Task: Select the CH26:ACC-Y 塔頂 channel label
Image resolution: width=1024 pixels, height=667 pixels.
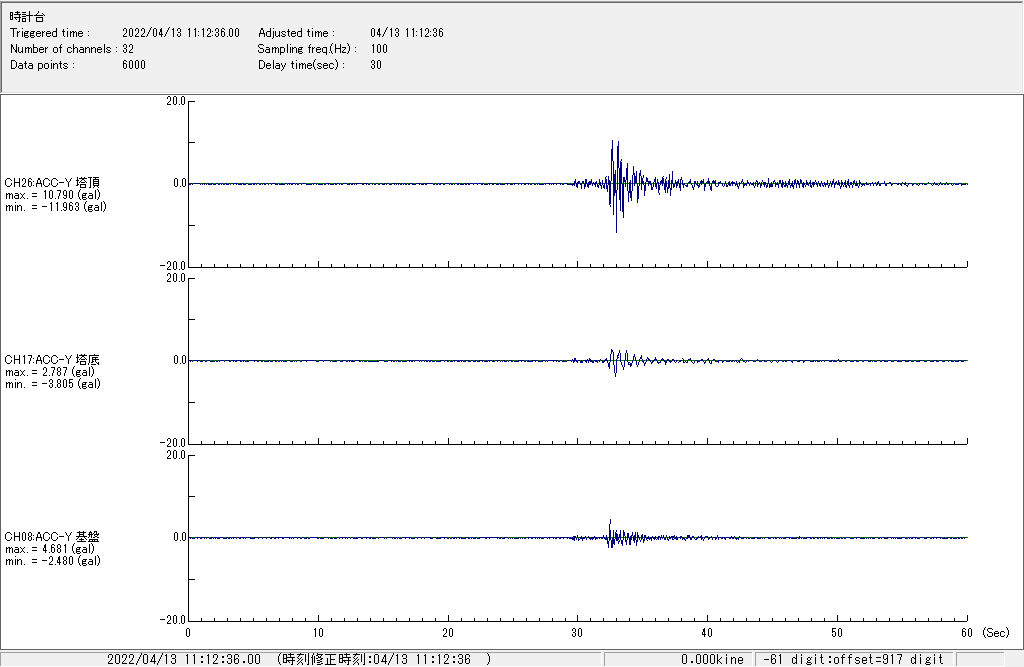Action: (x=52, y=183)
